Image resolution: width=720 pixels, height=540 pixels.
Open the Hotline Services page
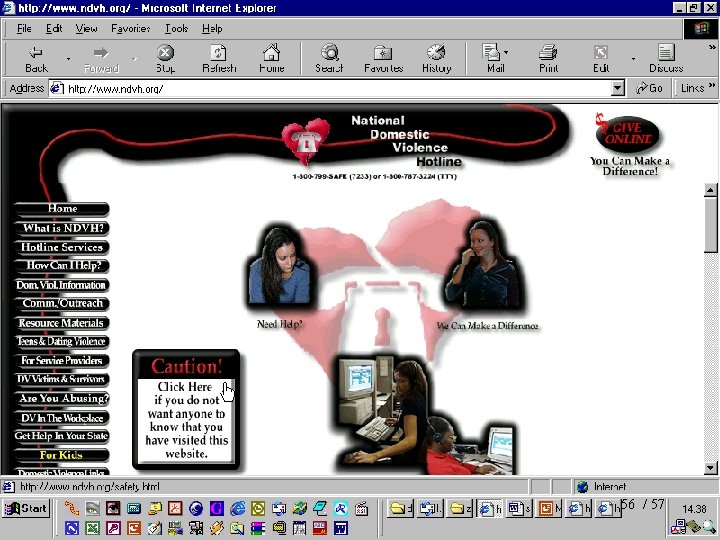(62, 247)
